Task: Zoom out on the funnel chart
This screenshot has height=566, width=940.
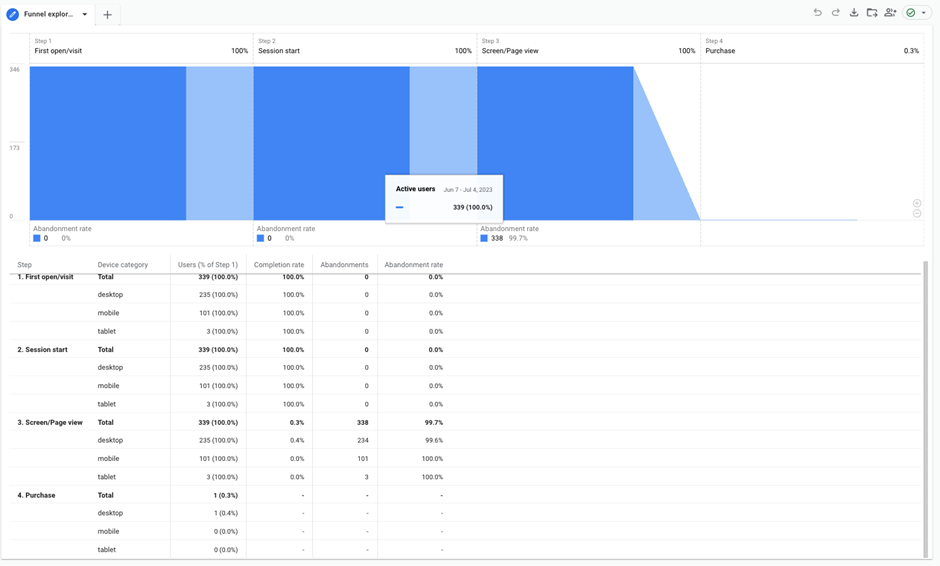Action: tap(917, 214)
